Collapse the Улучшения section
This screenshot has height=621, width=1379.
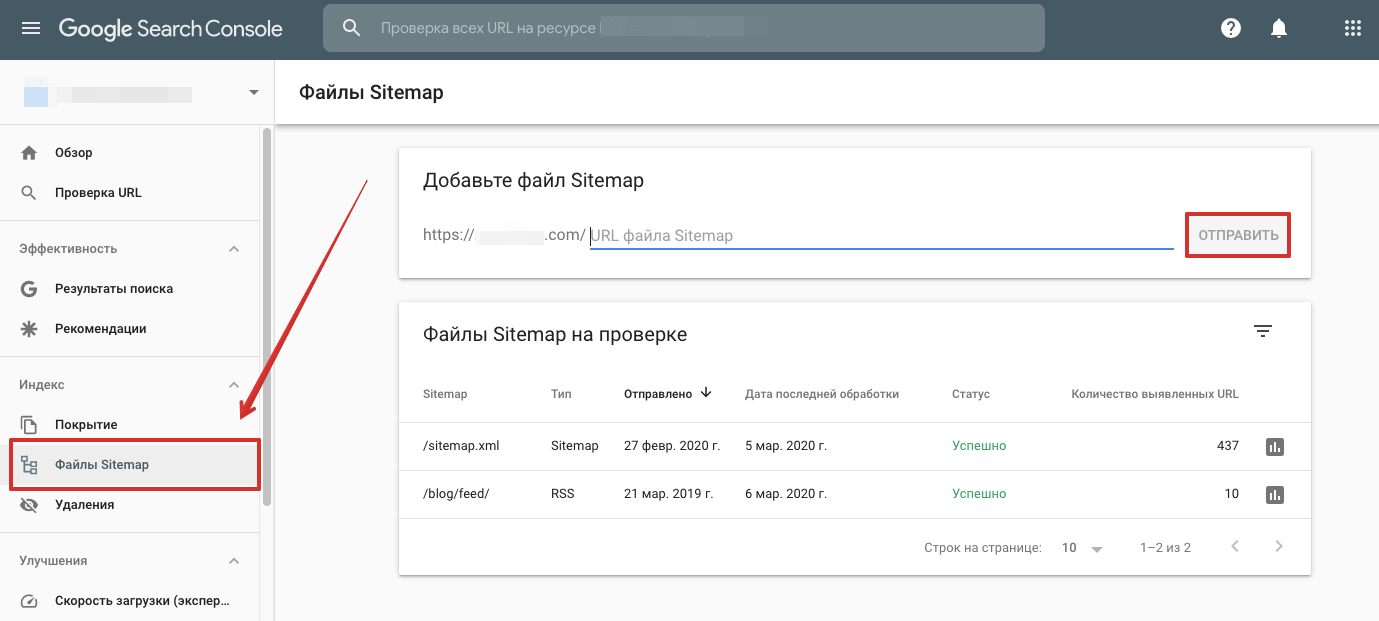click(x=233, y=560)
